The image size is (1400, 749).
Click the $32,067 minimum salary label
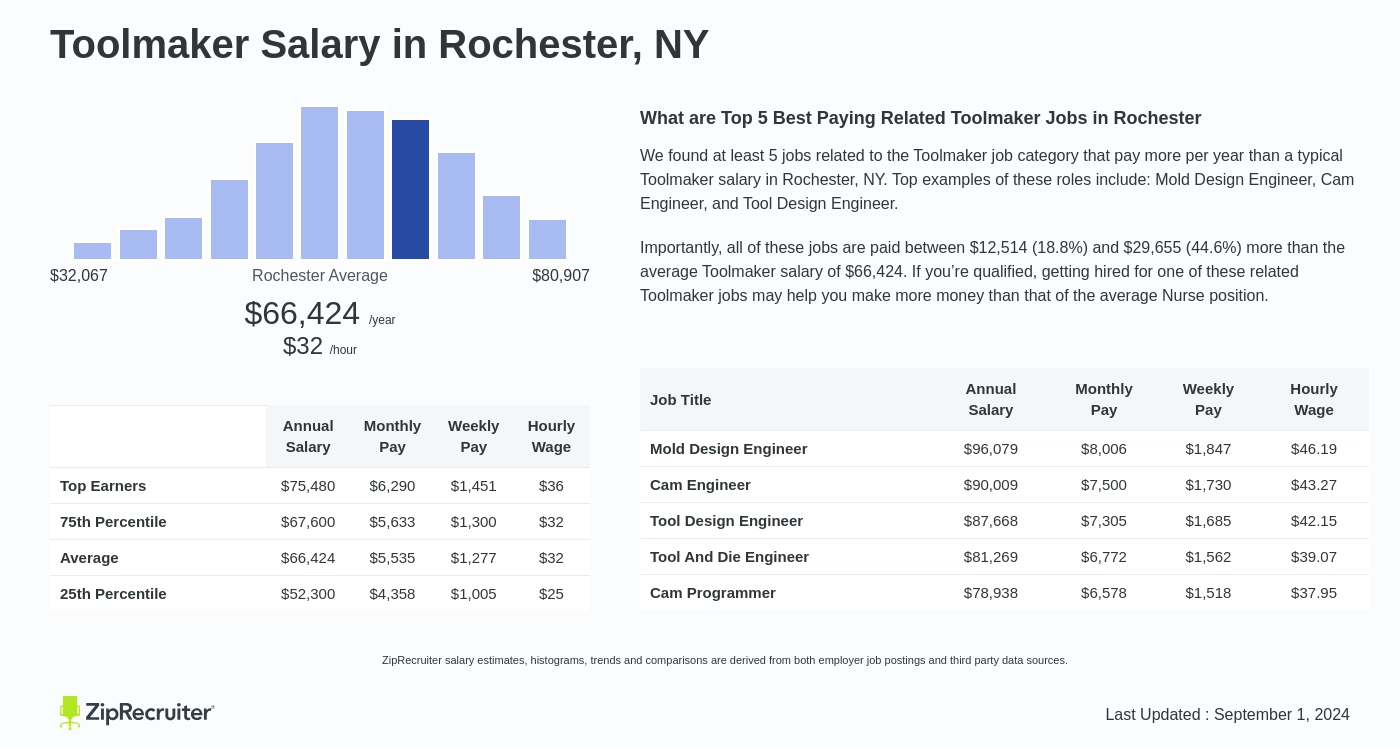[x=79, y=276]
